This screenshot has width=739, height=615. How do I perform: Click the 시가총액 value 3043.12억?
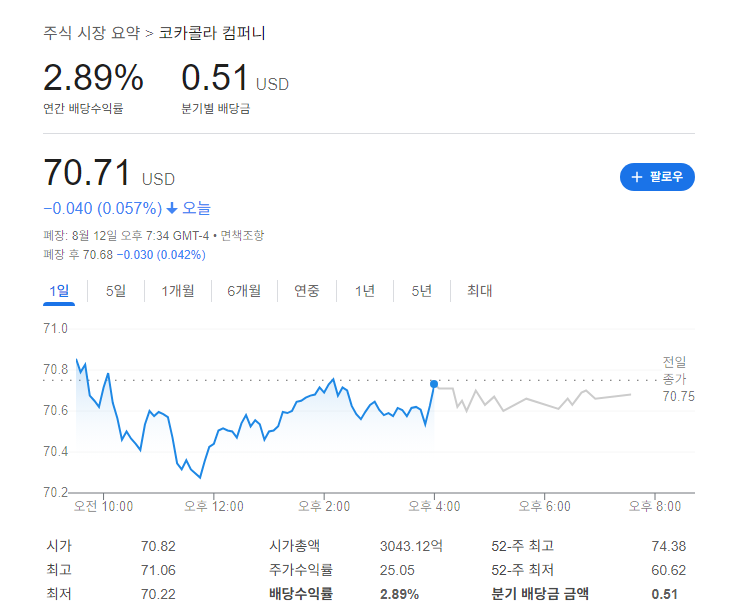pos(411,546)
